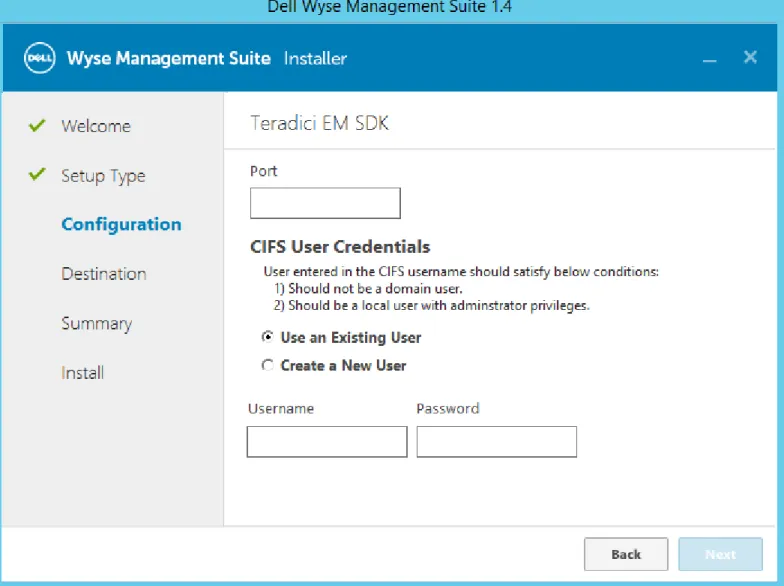Focus the Password text box
Image resolution: width=784 pixels, height=586 pixels.
pos(496,442)
